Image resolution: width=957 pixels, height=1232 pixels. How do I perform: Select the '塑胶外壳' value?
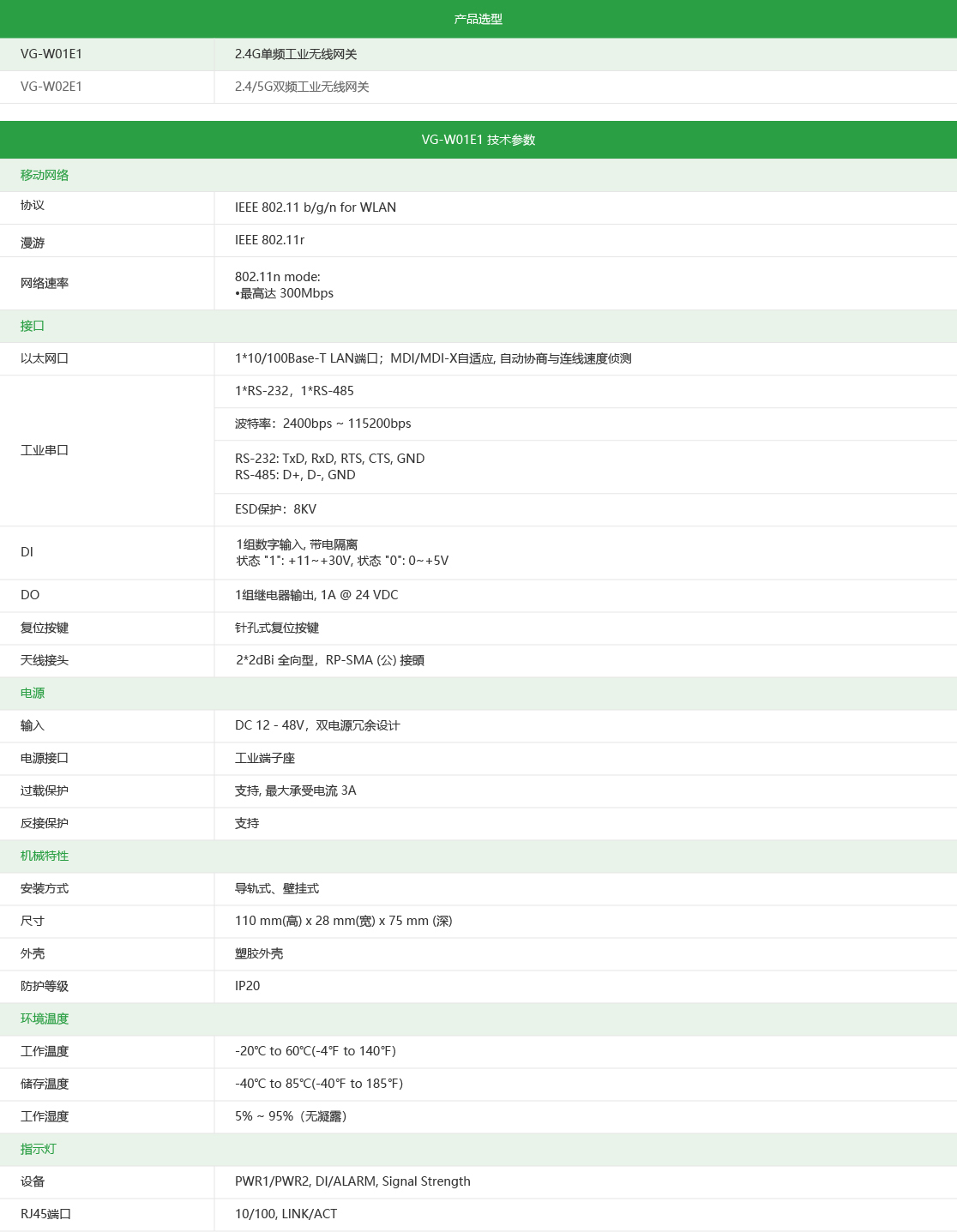[259, 953]
